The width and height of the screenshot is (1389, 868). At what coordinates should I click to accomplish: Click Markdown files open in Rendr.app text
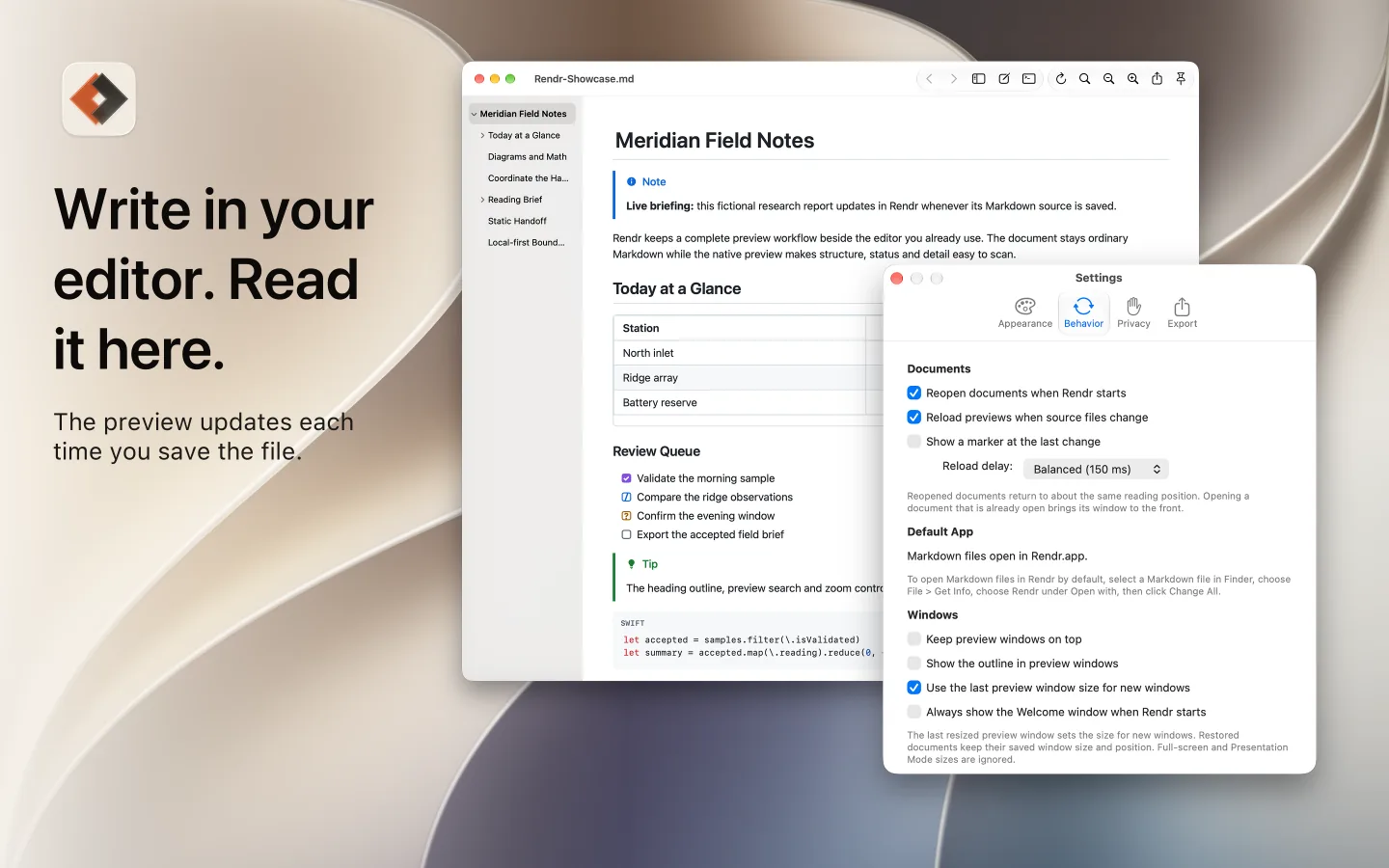996,556
